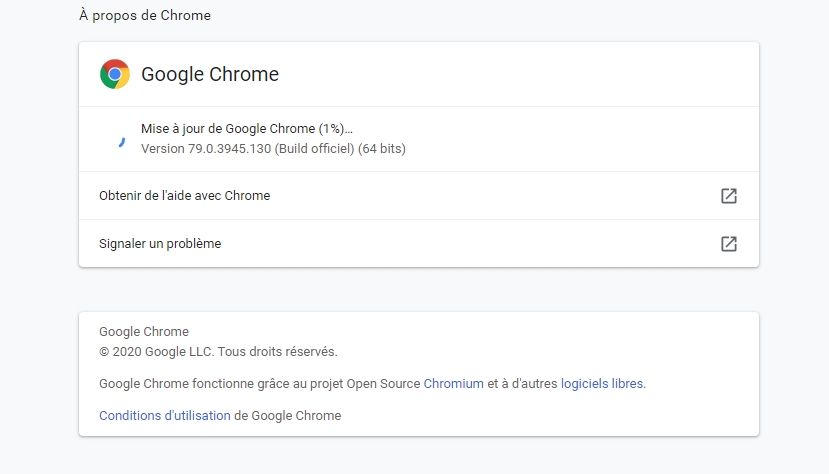This screenshot has height=474, width=829.
Task: Click the update progress spinner icon
Action: 122,142
